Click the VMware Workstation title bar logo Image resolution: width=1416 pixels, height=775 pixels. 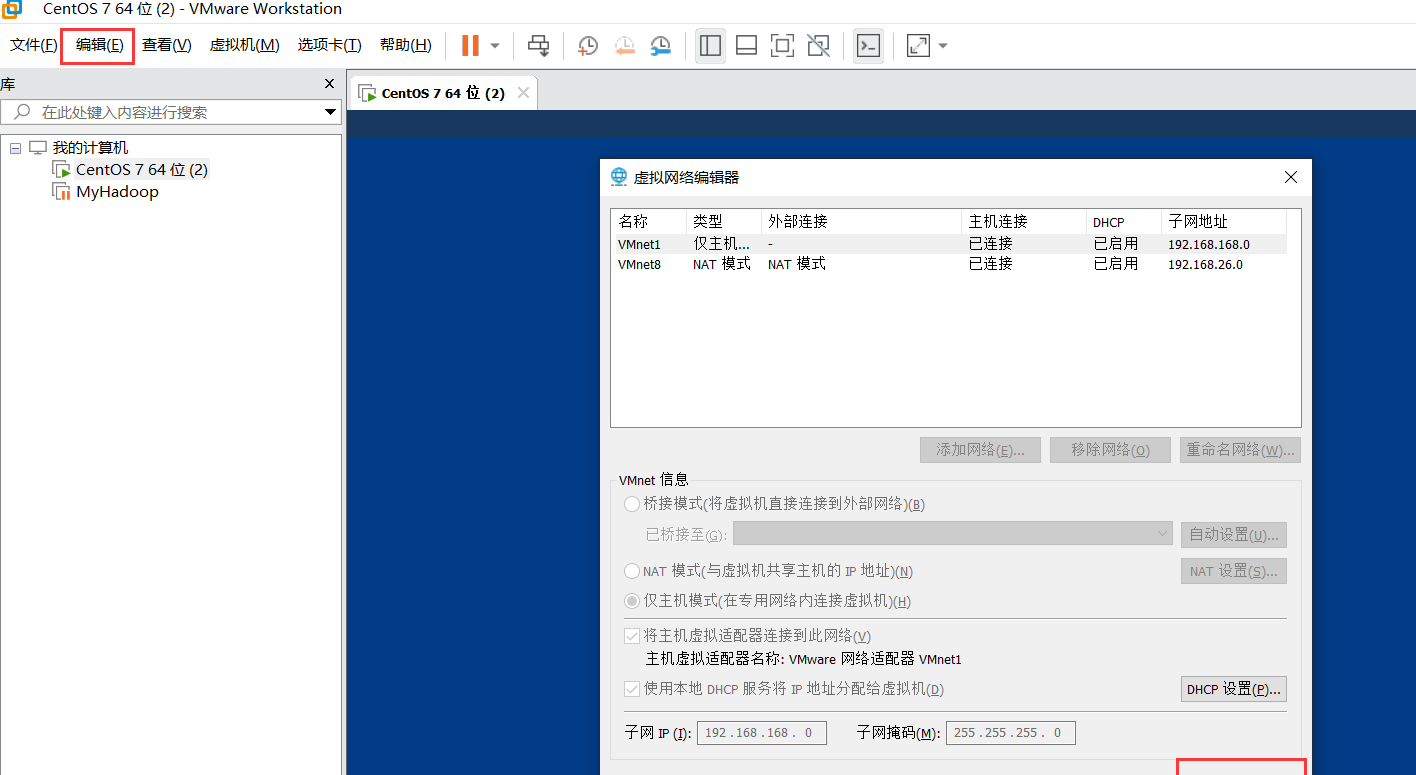pos(12,9)
